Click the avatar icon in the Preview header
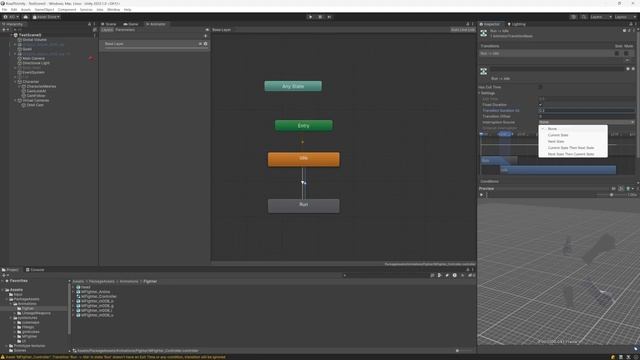The image size is (640, 360). [x=628, y=189]
